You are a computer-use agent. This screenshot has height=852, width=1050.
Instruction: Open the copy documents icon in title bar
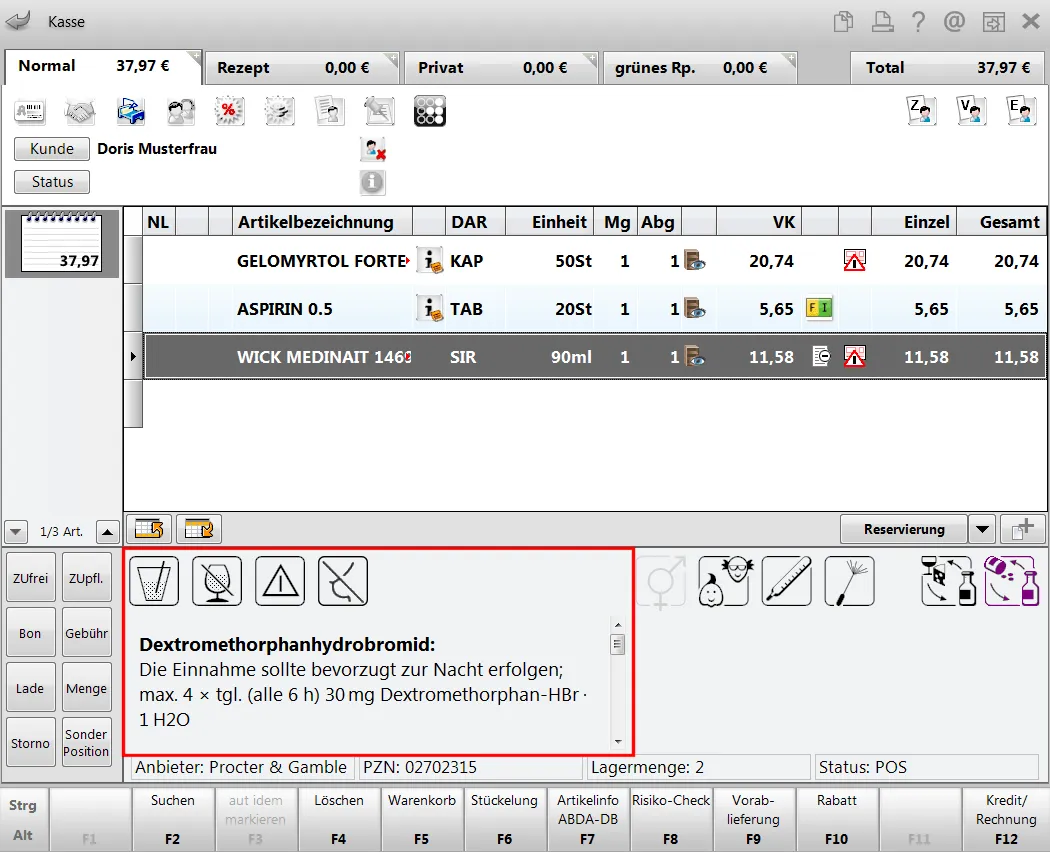(x=844, y=21)
